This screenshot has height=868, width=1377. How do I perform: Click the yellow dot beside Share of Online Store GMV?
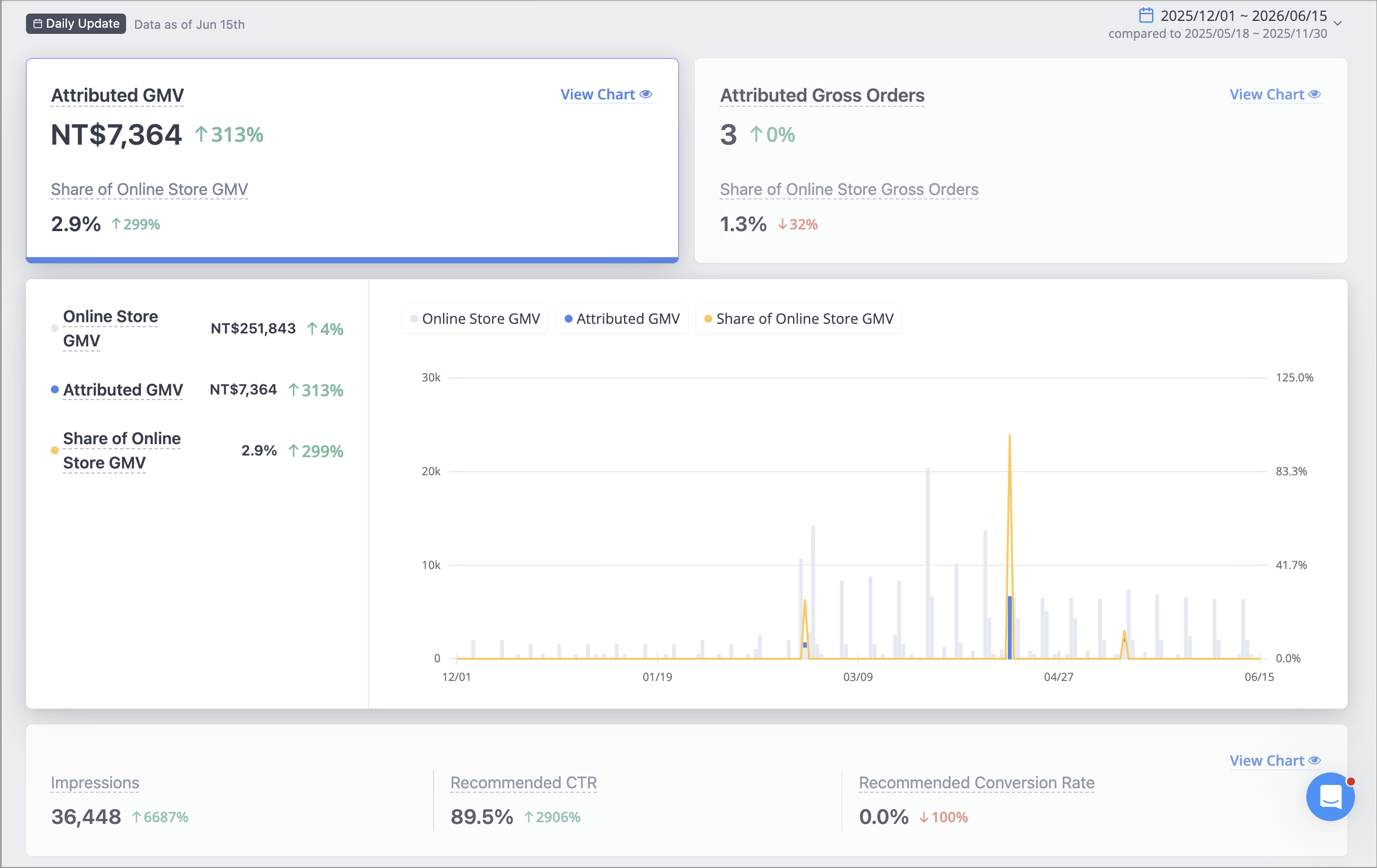[x=55, y=450]
